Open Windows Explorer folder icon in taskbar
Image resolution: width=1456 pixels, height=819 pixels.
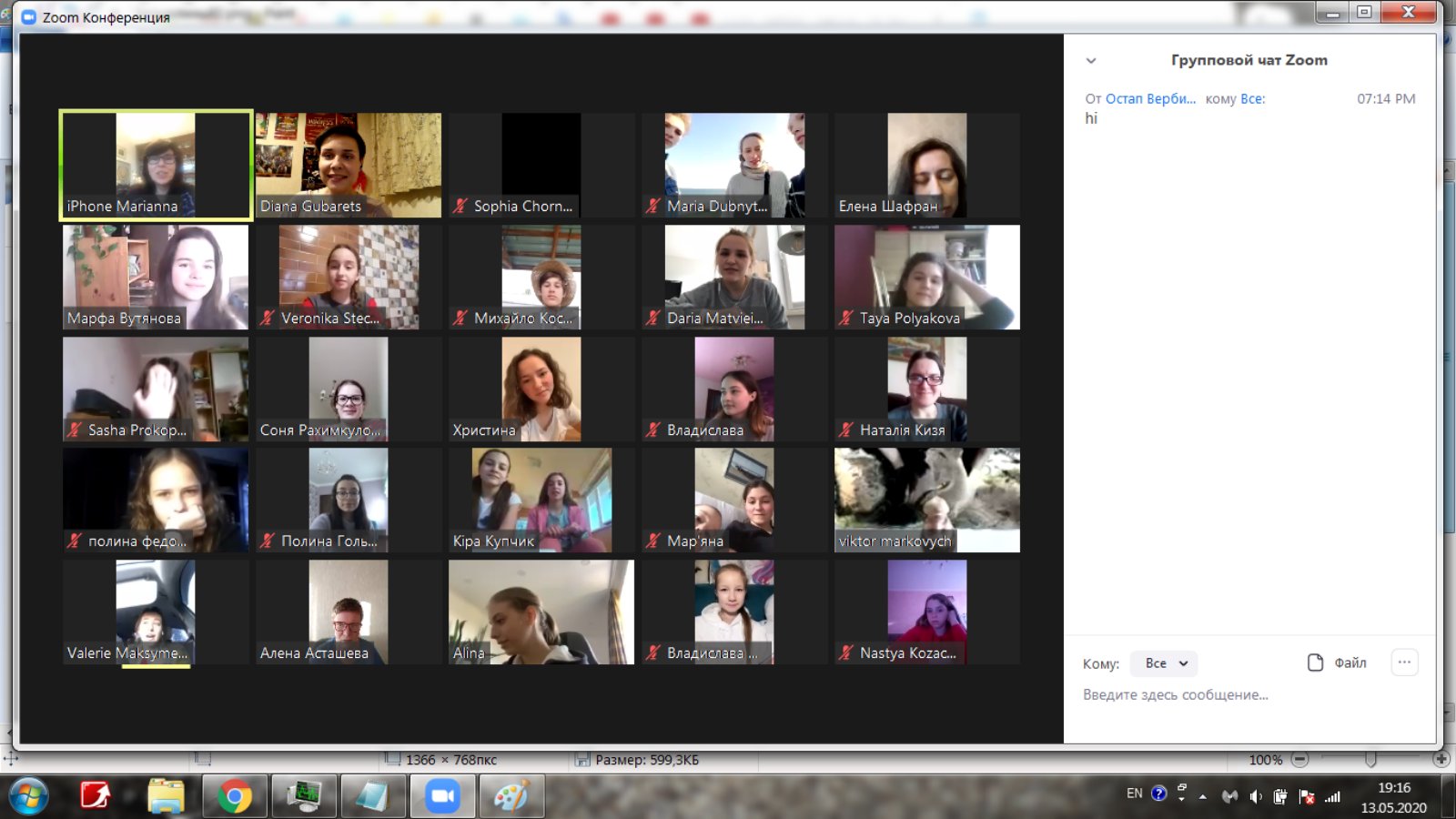coord(166,796)
